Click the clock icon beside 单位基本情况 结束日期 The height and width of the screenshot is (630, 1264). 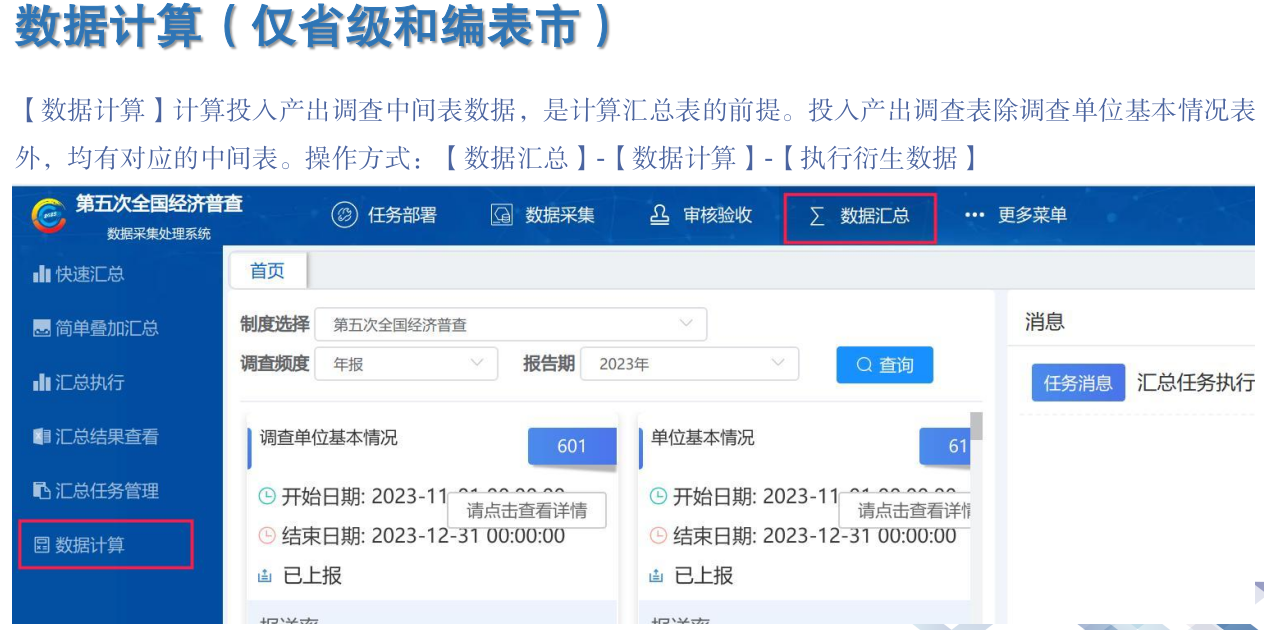coord(658,536)
